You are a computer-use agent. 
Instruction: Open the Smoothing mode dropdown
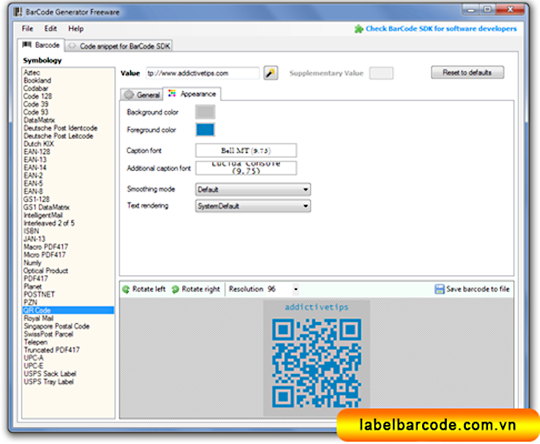[253, 189]
